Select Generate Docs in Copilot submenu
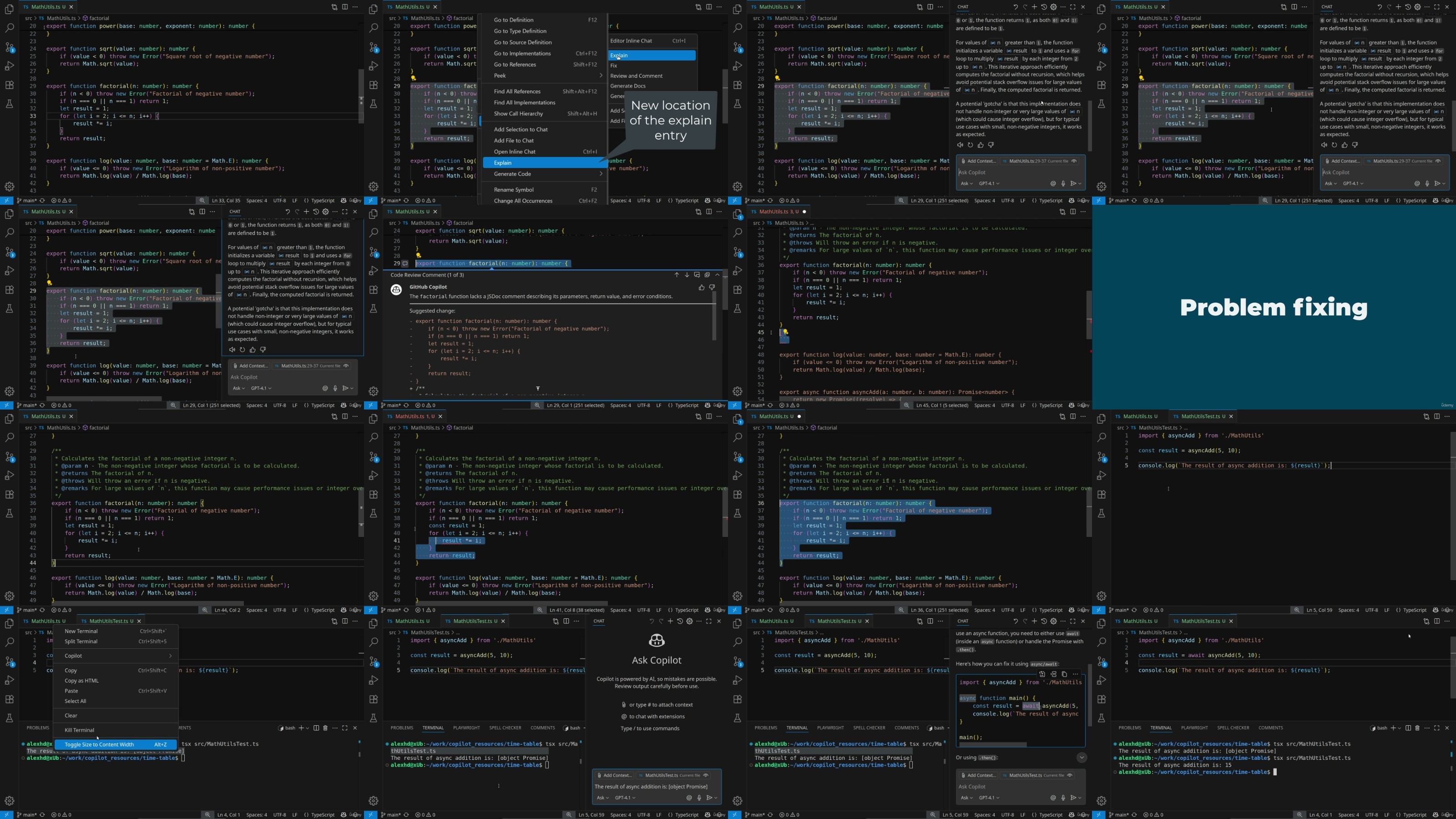 click(652, 86)
